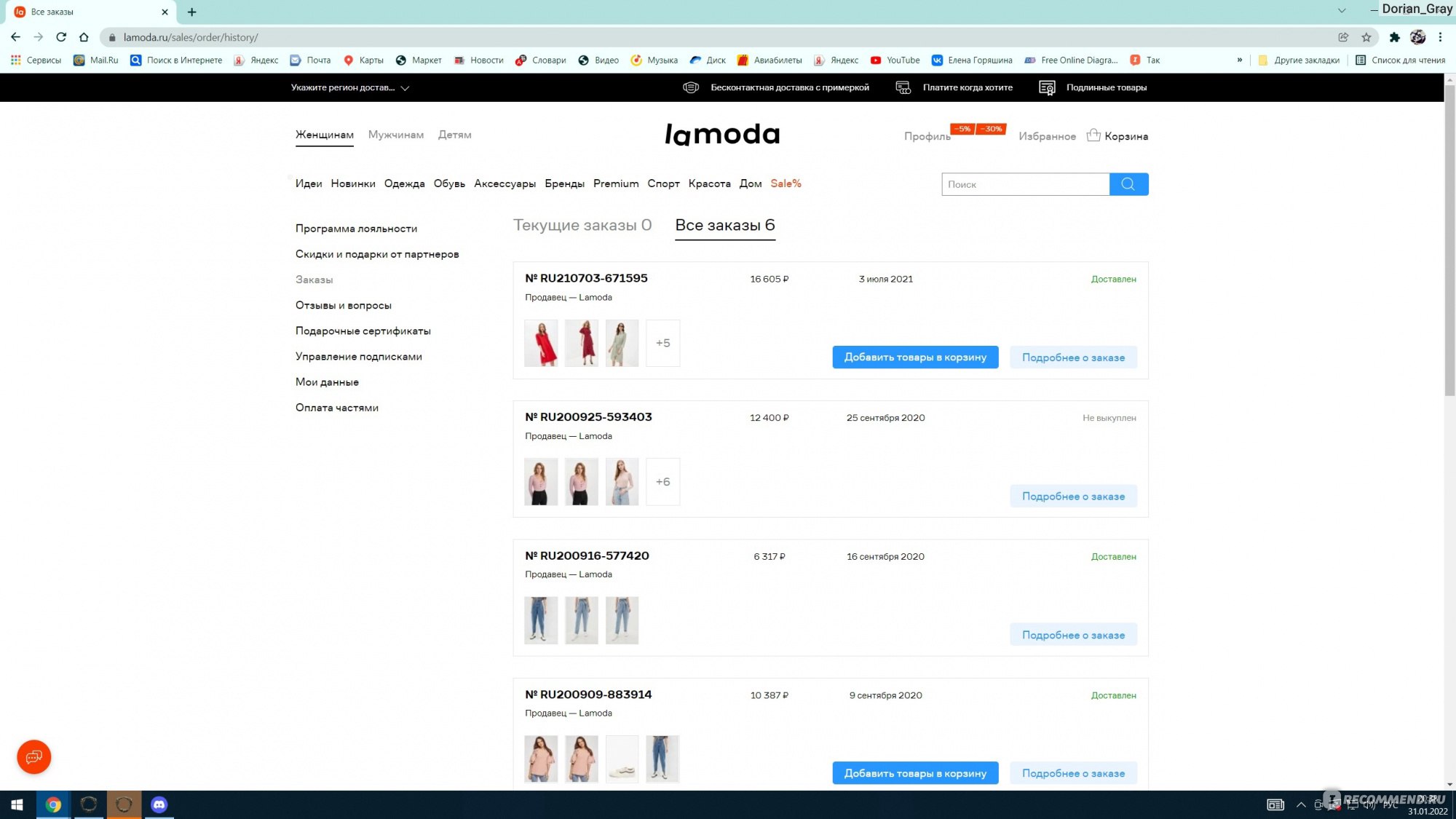The height and width of the screenshot is (819, 1456).
Task: Reload the page with the refresh icon
Action: [61, 37]
